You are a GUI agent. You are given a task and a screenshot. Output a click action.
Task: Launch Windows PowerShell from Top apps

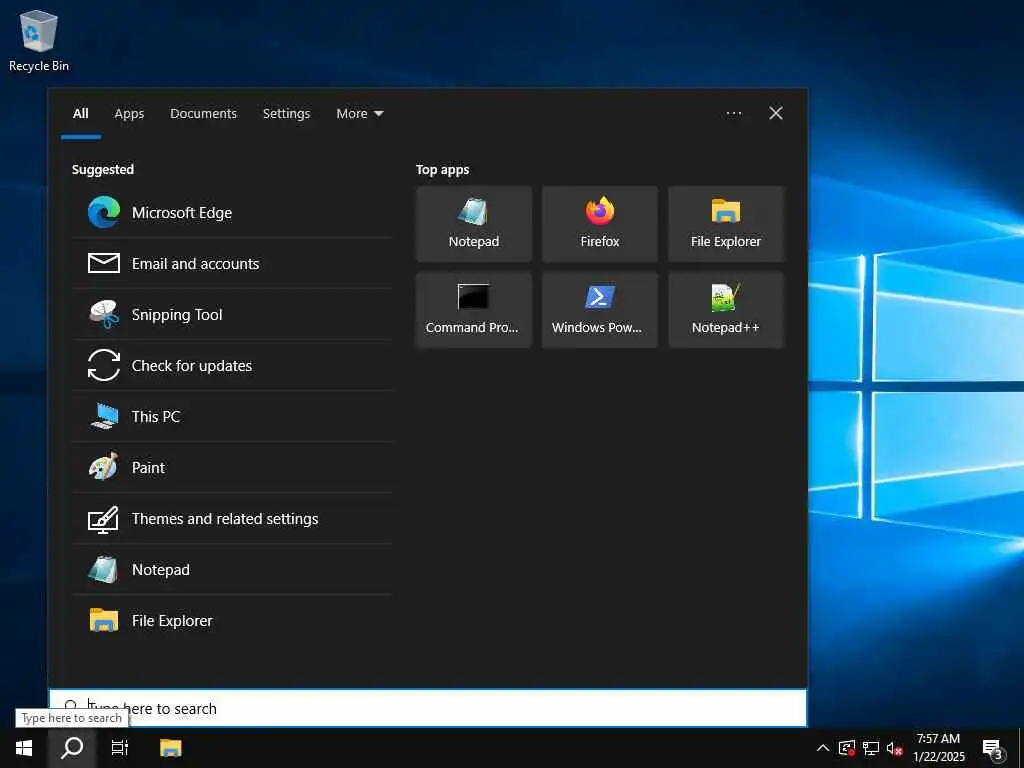point(600,310)
